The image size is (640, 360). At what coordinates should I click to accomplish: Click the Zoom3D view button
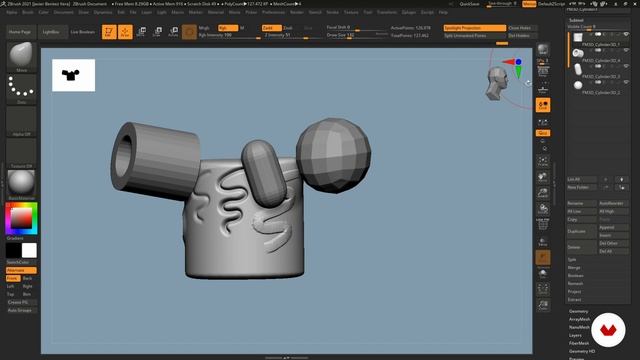coord(543,193)
